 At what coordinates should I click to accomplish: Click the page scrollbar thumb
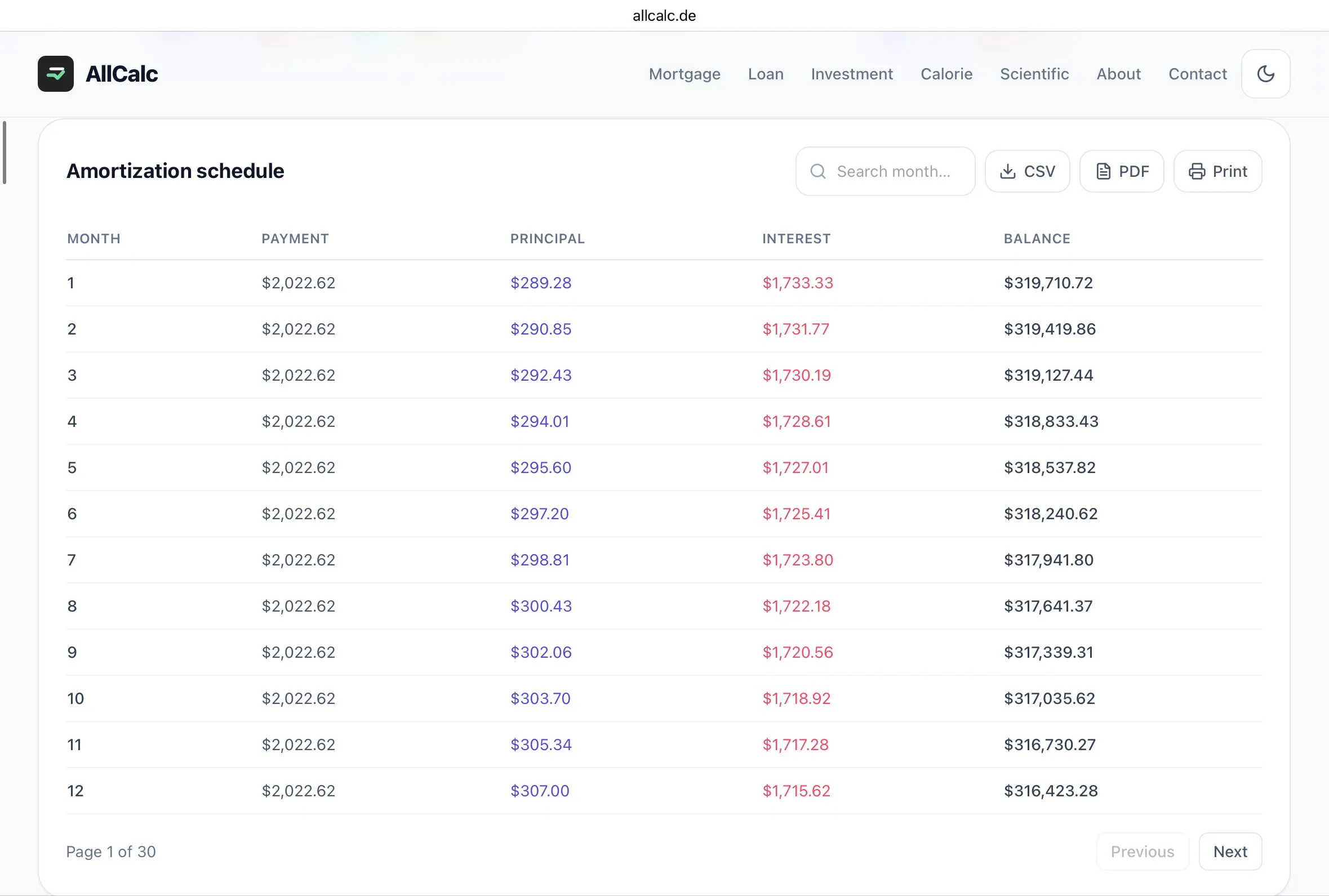(5, 152)
